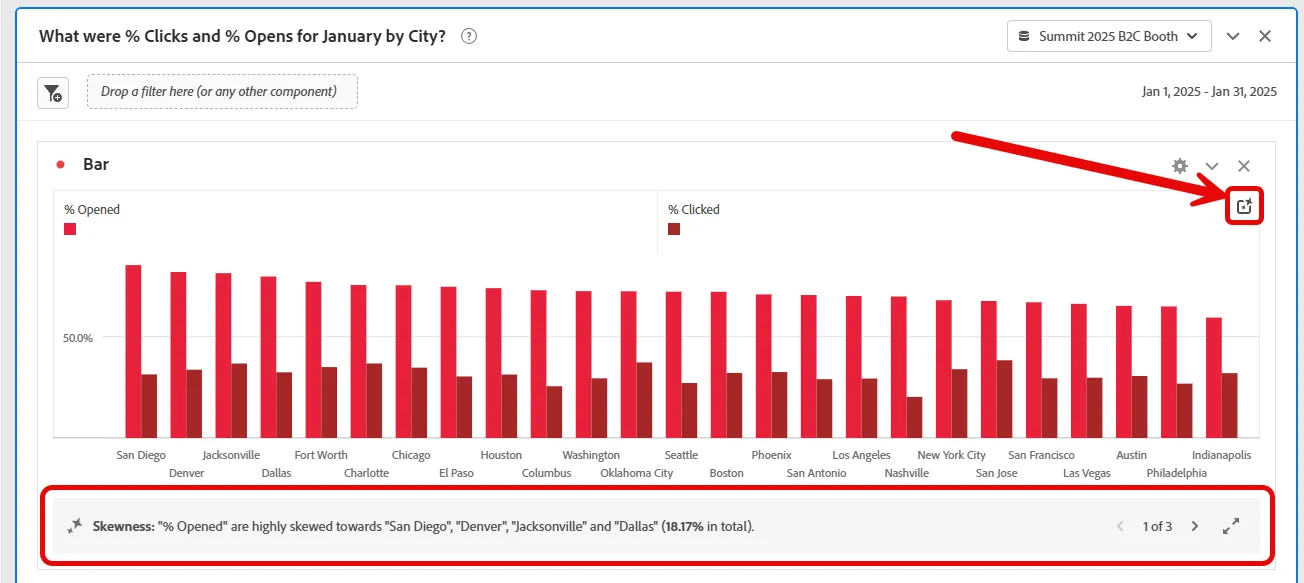Image resolution: width=1304 pixels, height=583 pixels.
Task: Click the Oklahoma City axis label
Action: pos(637,473)
